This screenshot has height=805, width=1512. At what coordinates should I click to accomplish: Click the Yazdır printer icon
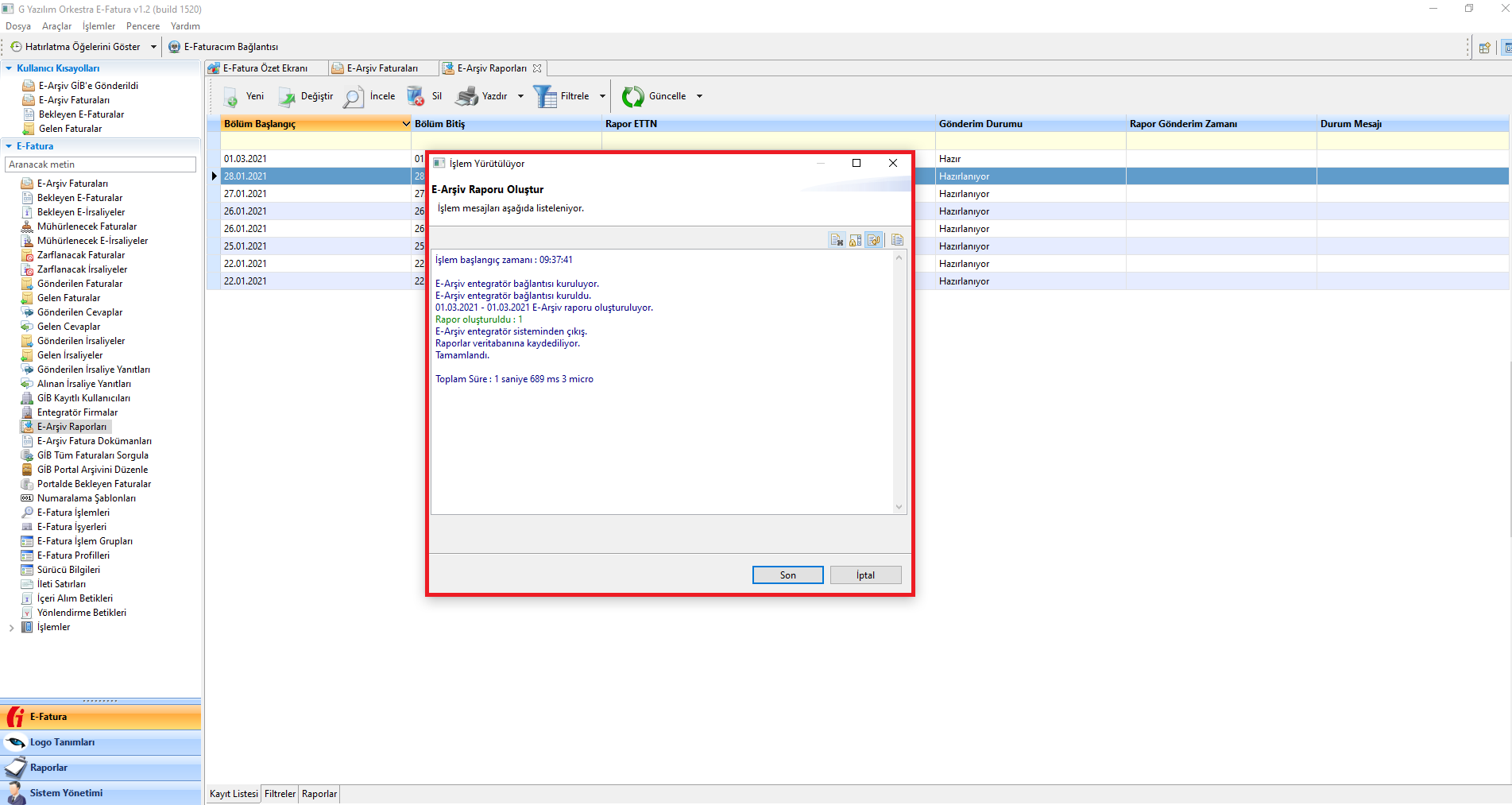(466, 97)
